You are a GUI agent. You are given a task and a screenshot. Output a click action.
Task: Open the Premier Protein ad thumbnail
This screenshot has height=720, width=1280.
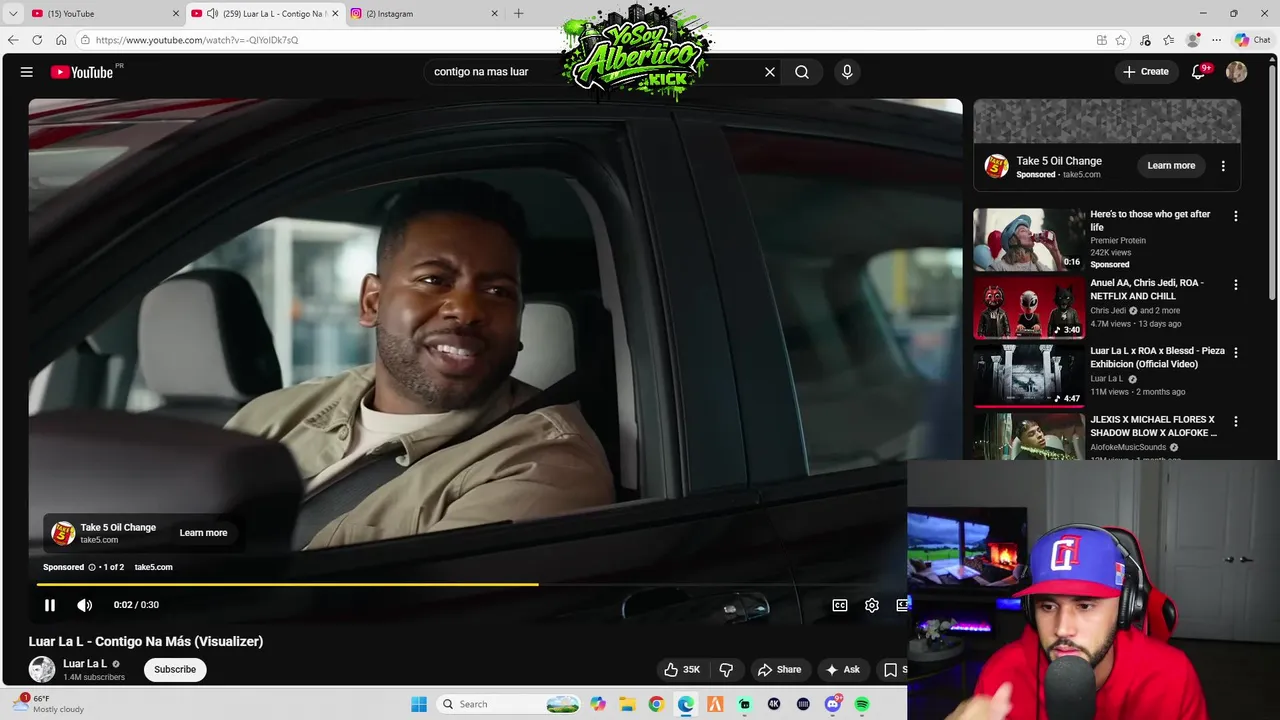(x=1029, y=240)
